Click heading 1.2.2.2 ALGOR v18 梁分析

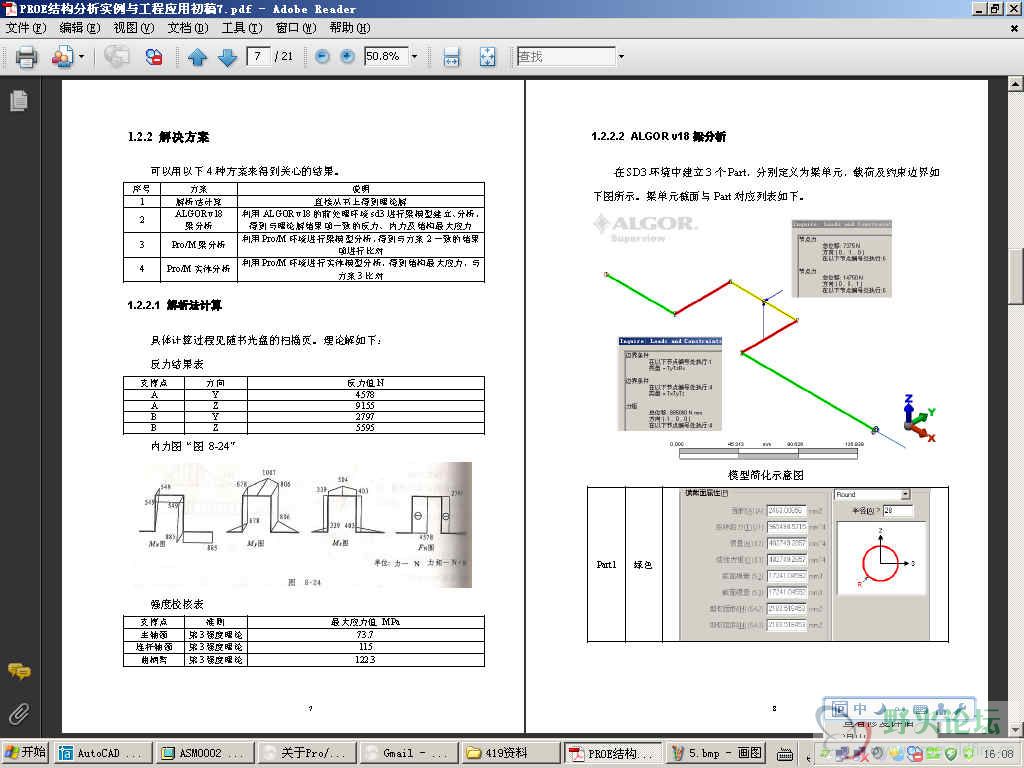click(x=658, y=136)
